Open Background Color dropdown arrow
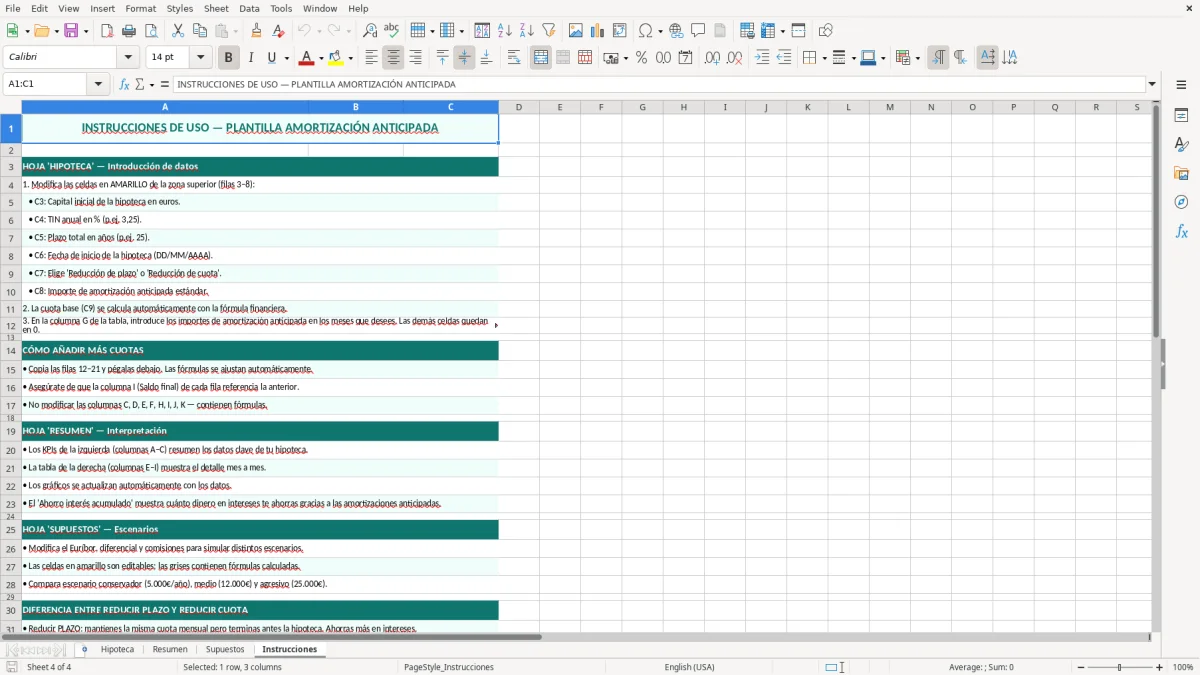The image size is (1200, 675). [x=350, y=58]
